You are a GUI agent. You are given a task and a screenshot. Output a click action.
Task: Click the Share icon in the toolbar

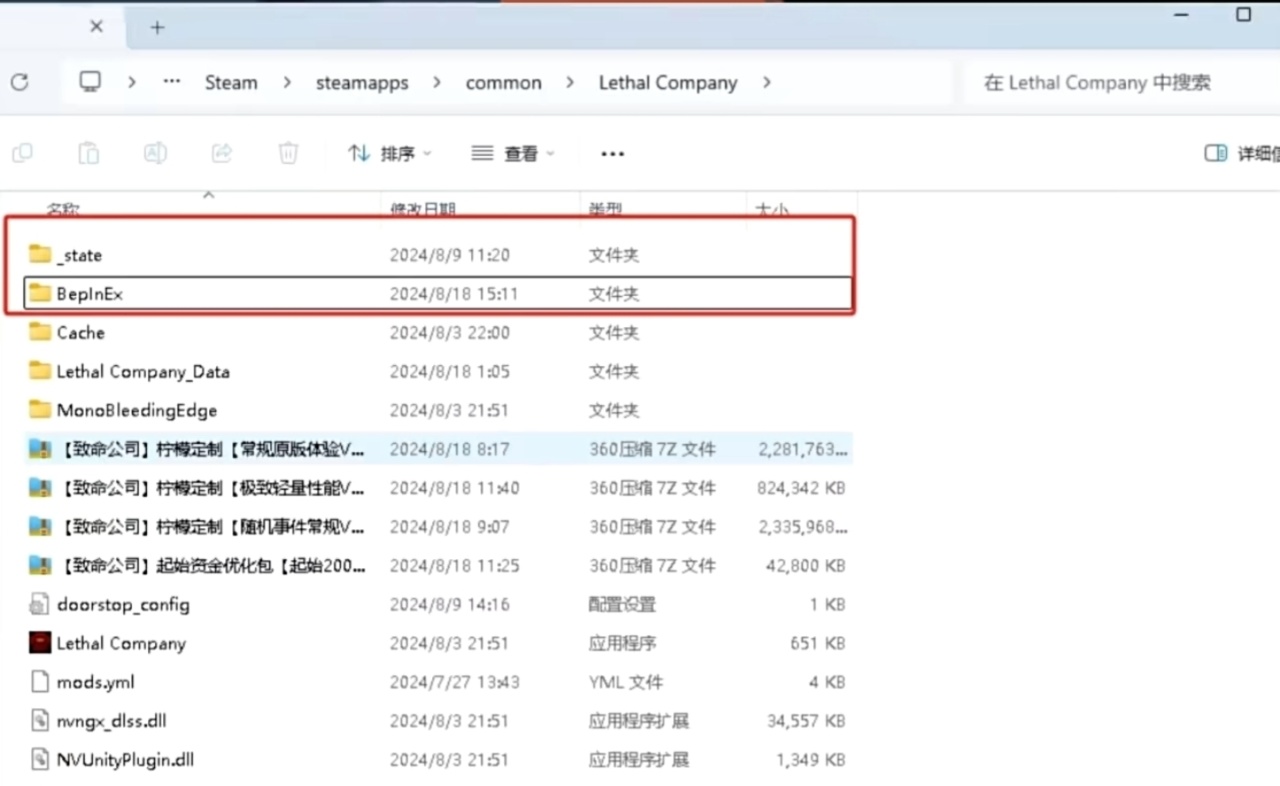(222, 153)
